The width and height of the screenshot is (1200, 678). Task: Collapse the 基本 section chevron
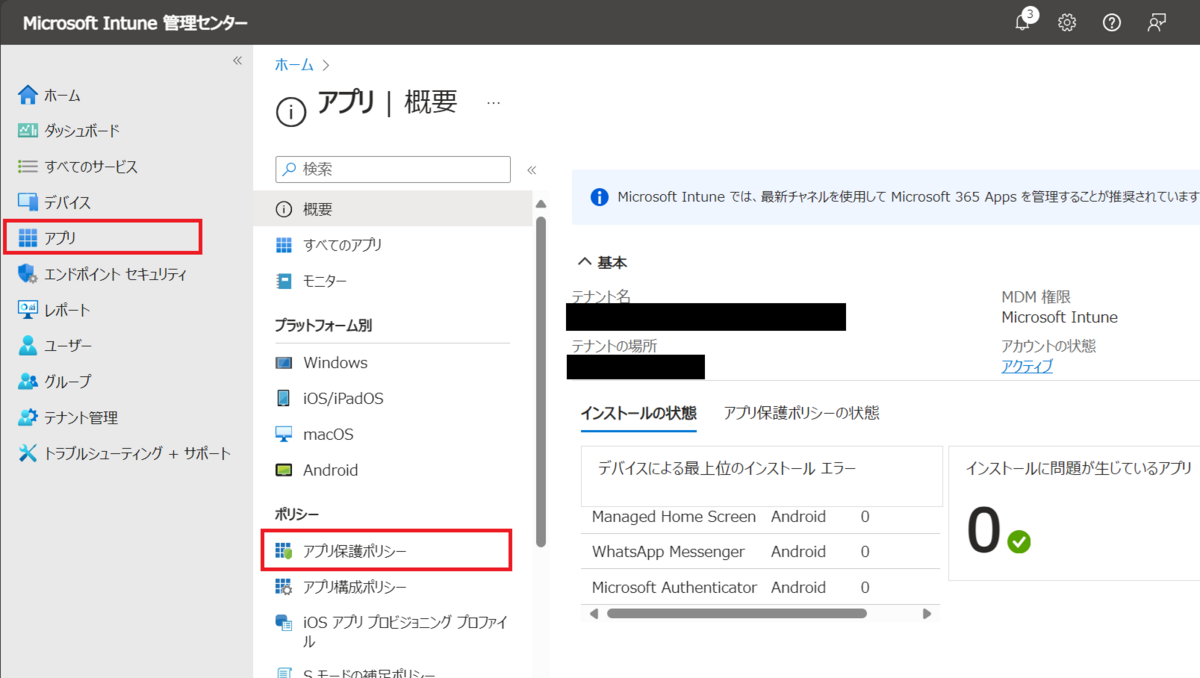point(585,263)
